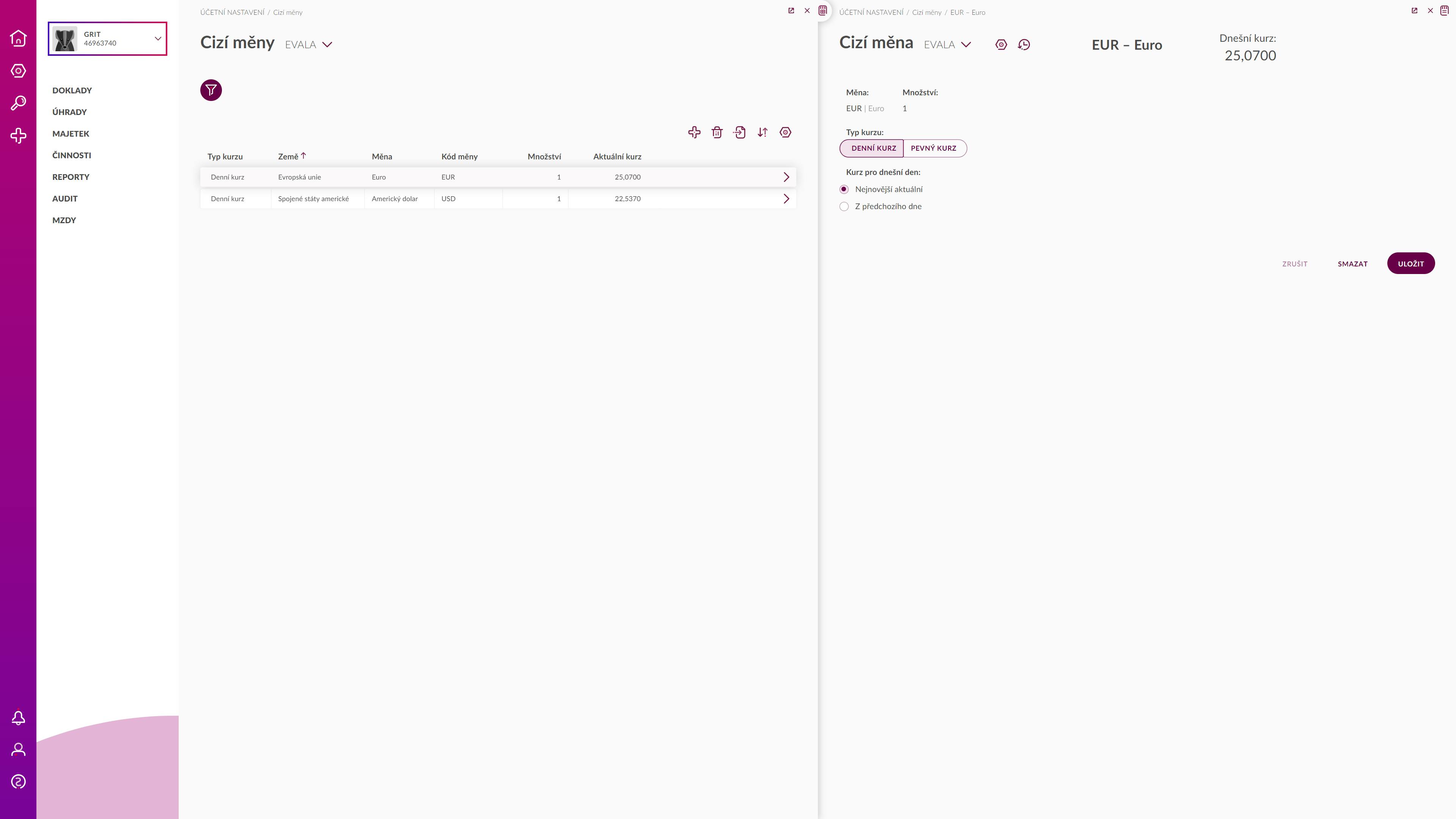Open settings hexagon beside Cizí měna title
This screenshot has width=1456, height=819.
(x=1001, y=45)
